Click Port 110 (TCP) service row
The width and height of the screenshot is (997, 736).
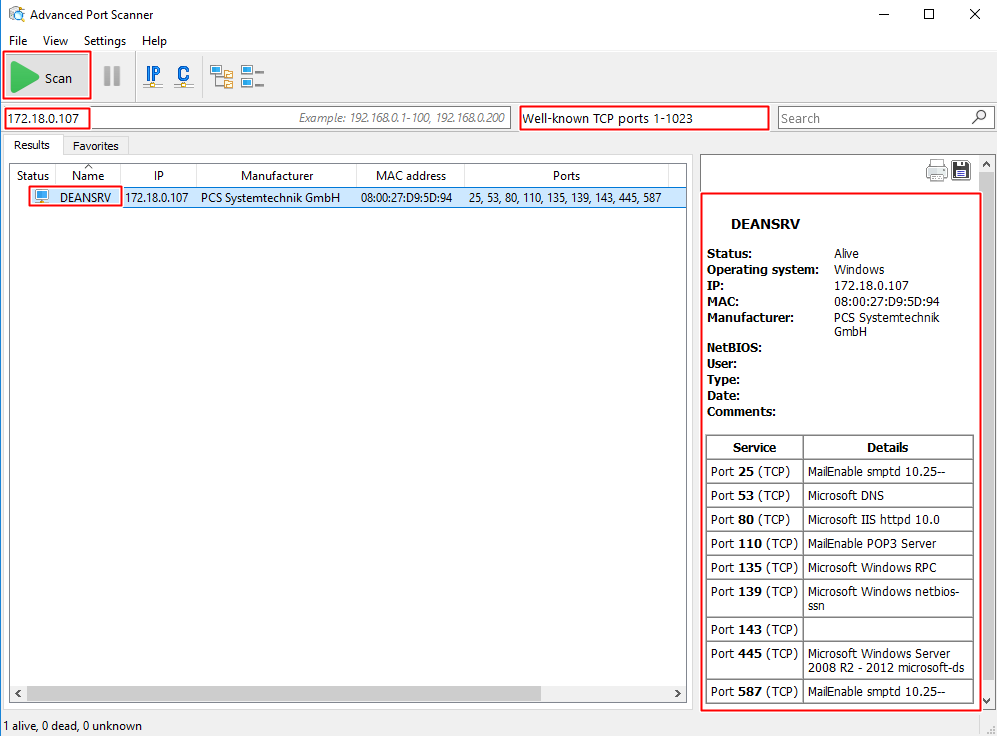(839, 543)
